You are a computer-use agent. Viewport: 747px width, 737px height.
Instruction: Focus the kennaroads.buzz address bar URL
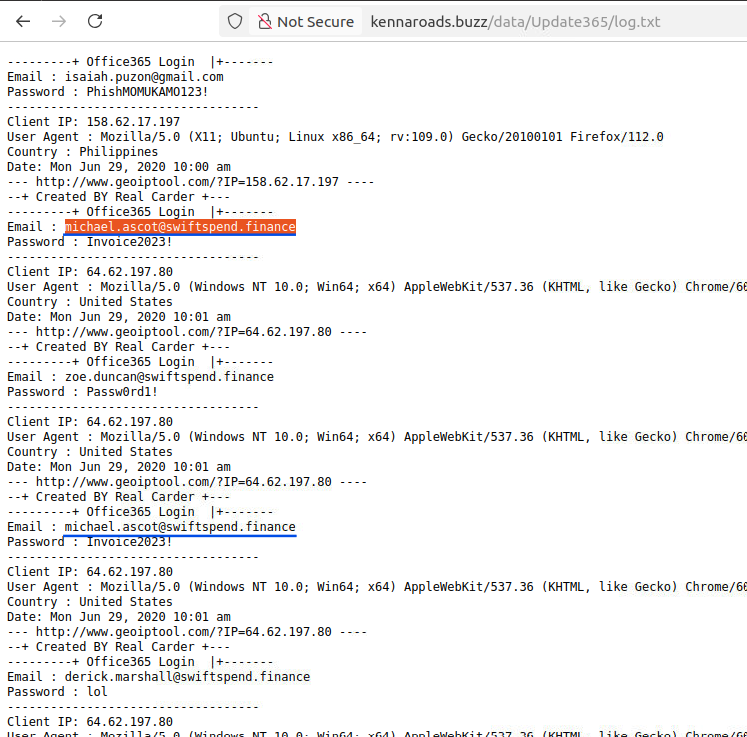pos(515,21)
